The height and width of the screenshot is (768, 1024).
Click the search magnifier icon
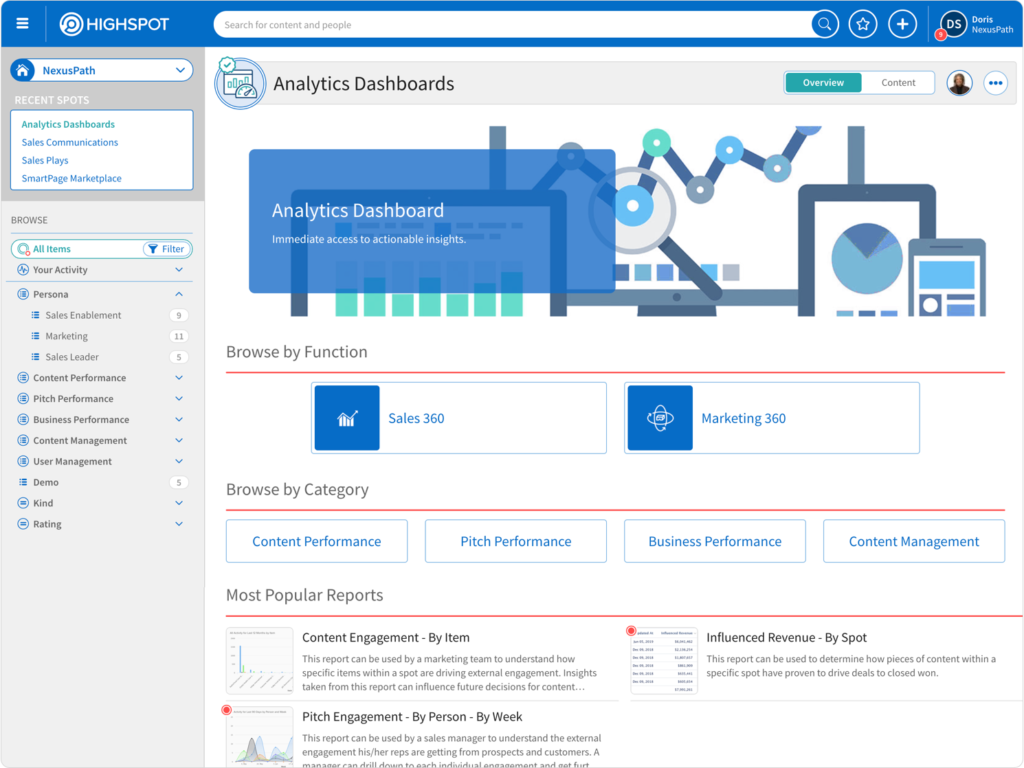point(824,24)
